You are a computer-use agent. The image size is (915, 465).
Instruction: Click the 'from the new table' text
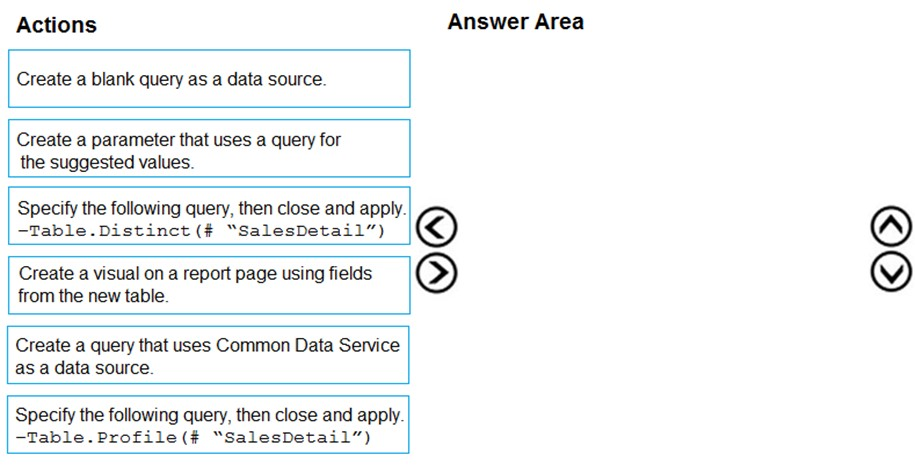click(x=93, y=296)
